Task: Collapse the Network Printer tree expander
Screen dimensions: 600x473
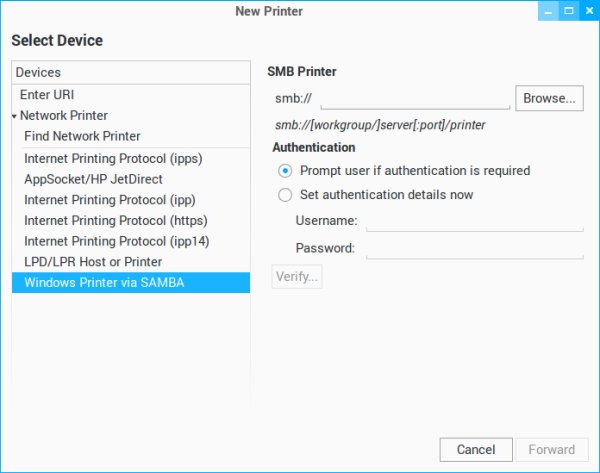Action: tap(15, 116)
